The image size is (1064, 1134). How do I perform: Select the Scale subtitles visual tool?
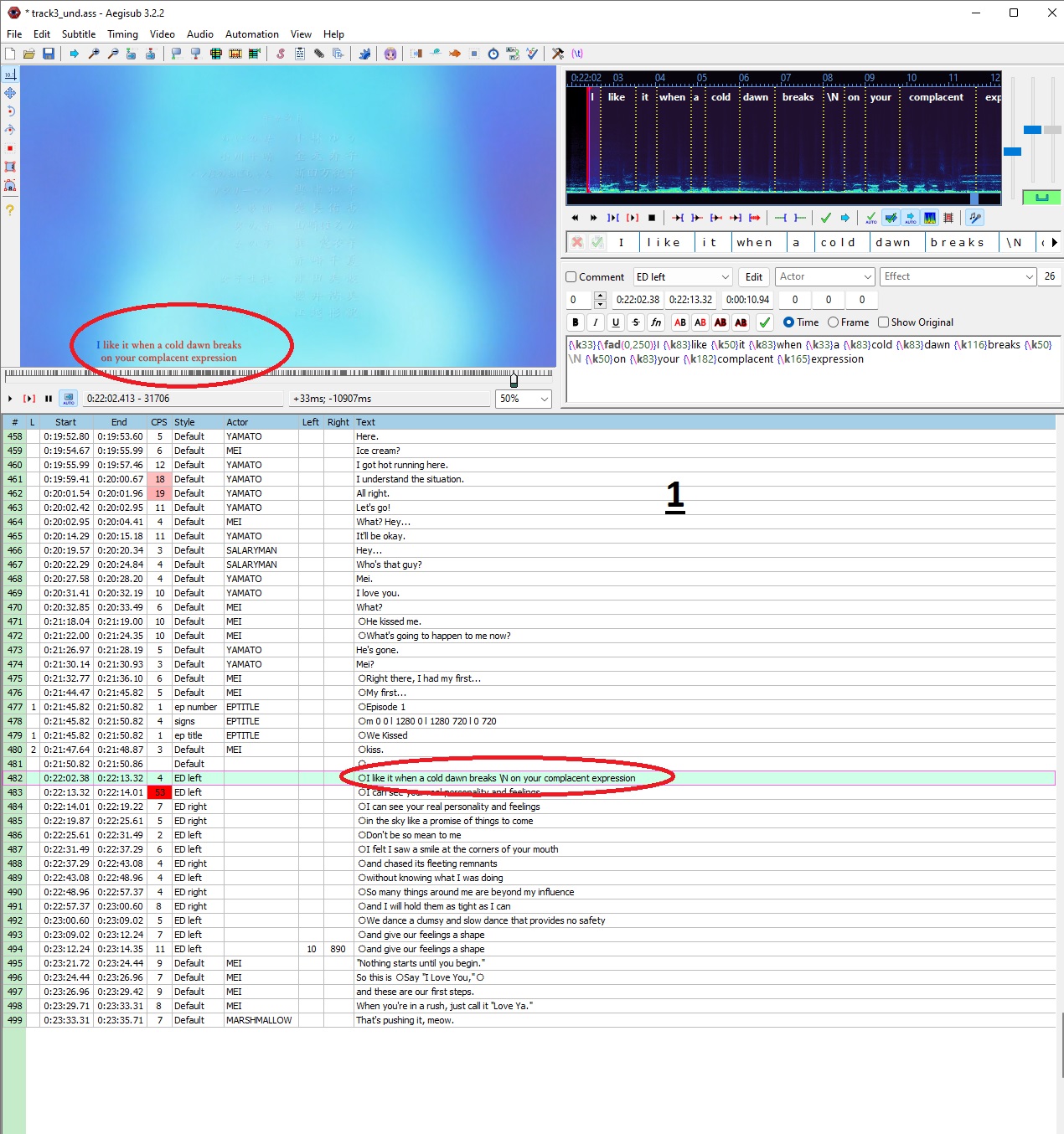(x=10, y=148)
